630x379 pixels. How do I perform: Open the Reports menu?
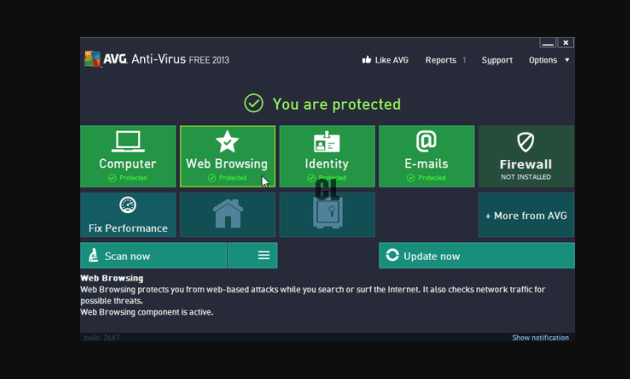tap(441, 60)
